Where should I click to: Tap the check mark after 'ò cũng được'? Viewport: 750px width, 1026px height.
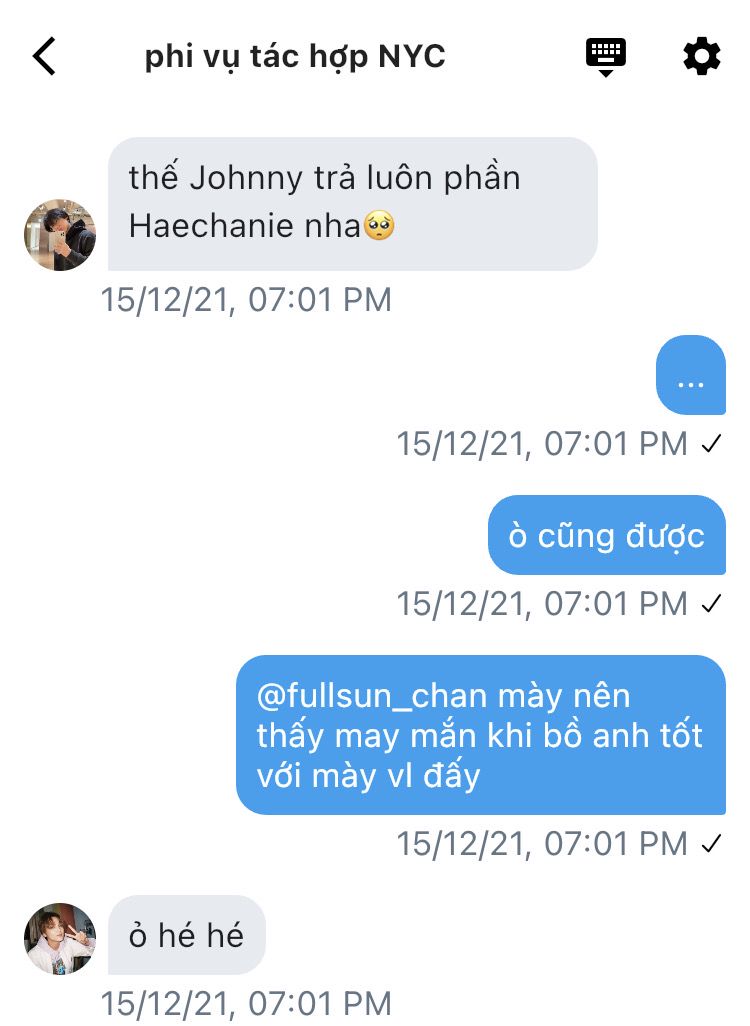coord(711,603)
